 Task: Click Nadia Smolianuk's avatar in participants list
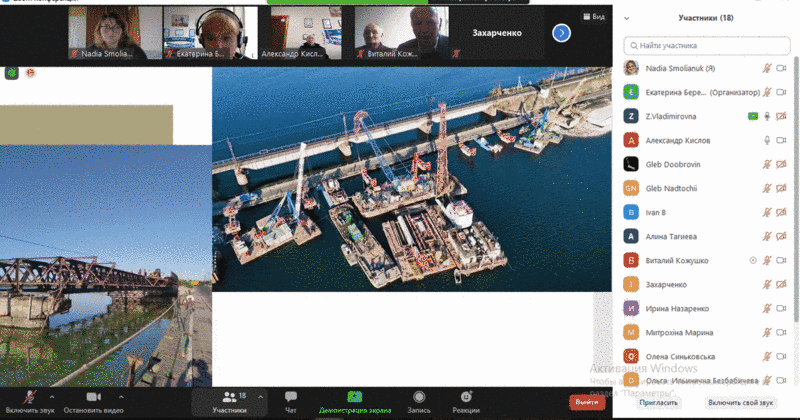click(x=631, y=68)
